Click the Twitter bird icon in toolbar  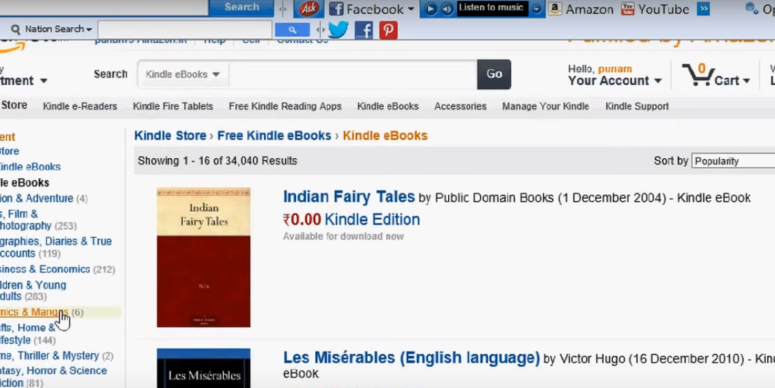338,30
